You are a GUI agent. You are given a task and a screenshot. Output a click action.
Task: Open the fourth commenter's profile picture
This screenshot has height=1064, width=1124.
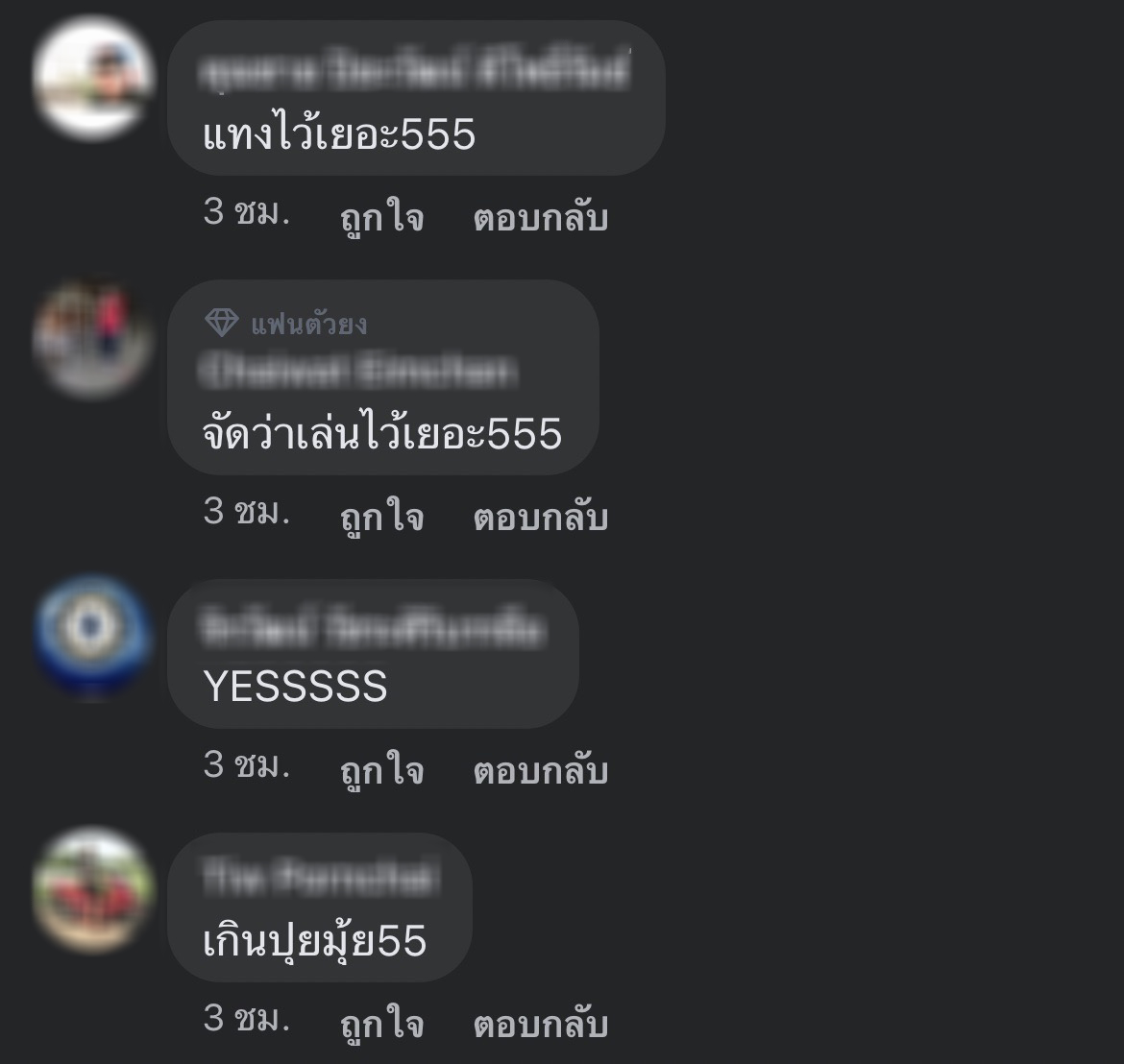[92, 890]
